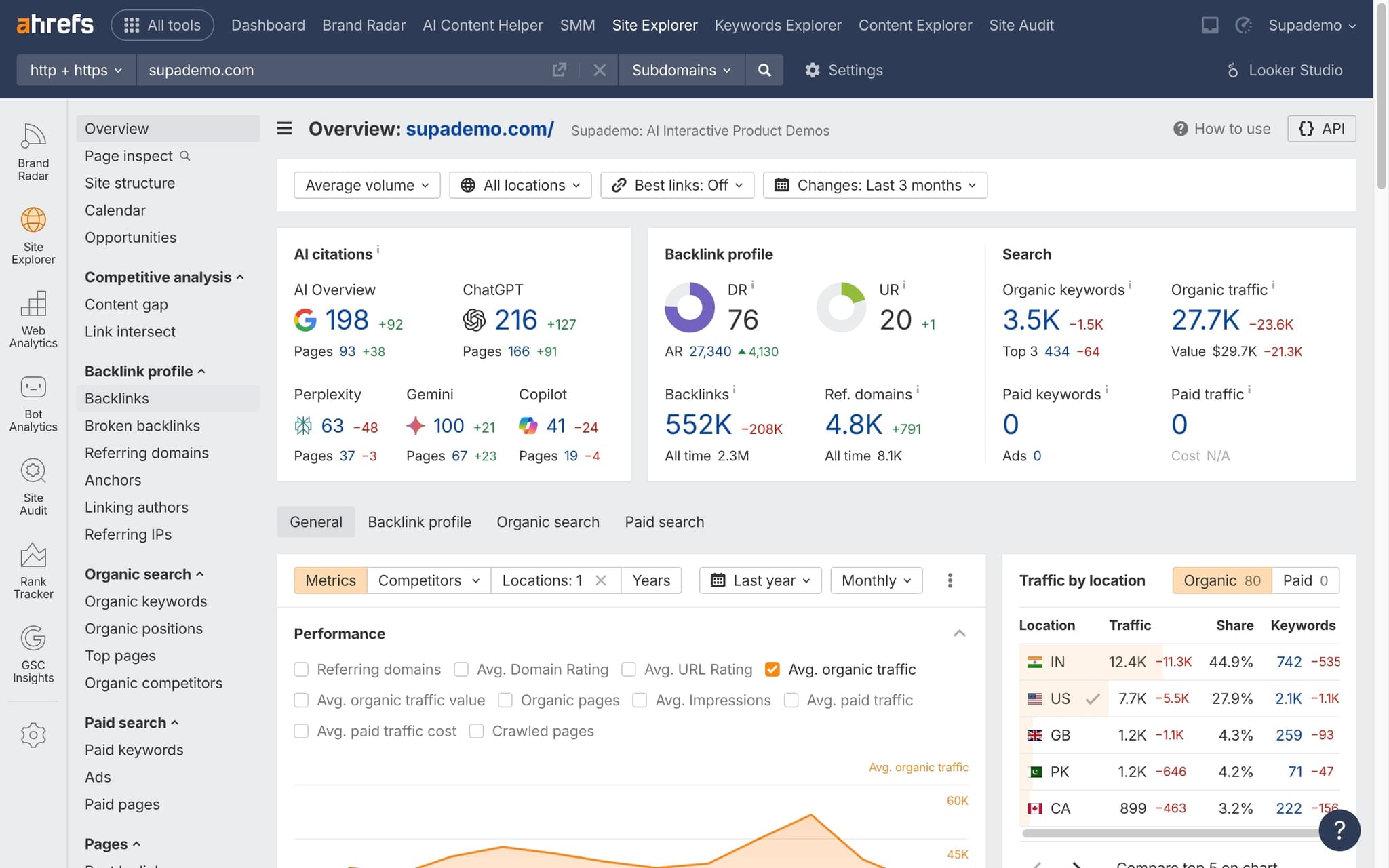This screenshot has width=1389, height=868.
Task: Open URL in new tab icon
Action: pos(559,70)
